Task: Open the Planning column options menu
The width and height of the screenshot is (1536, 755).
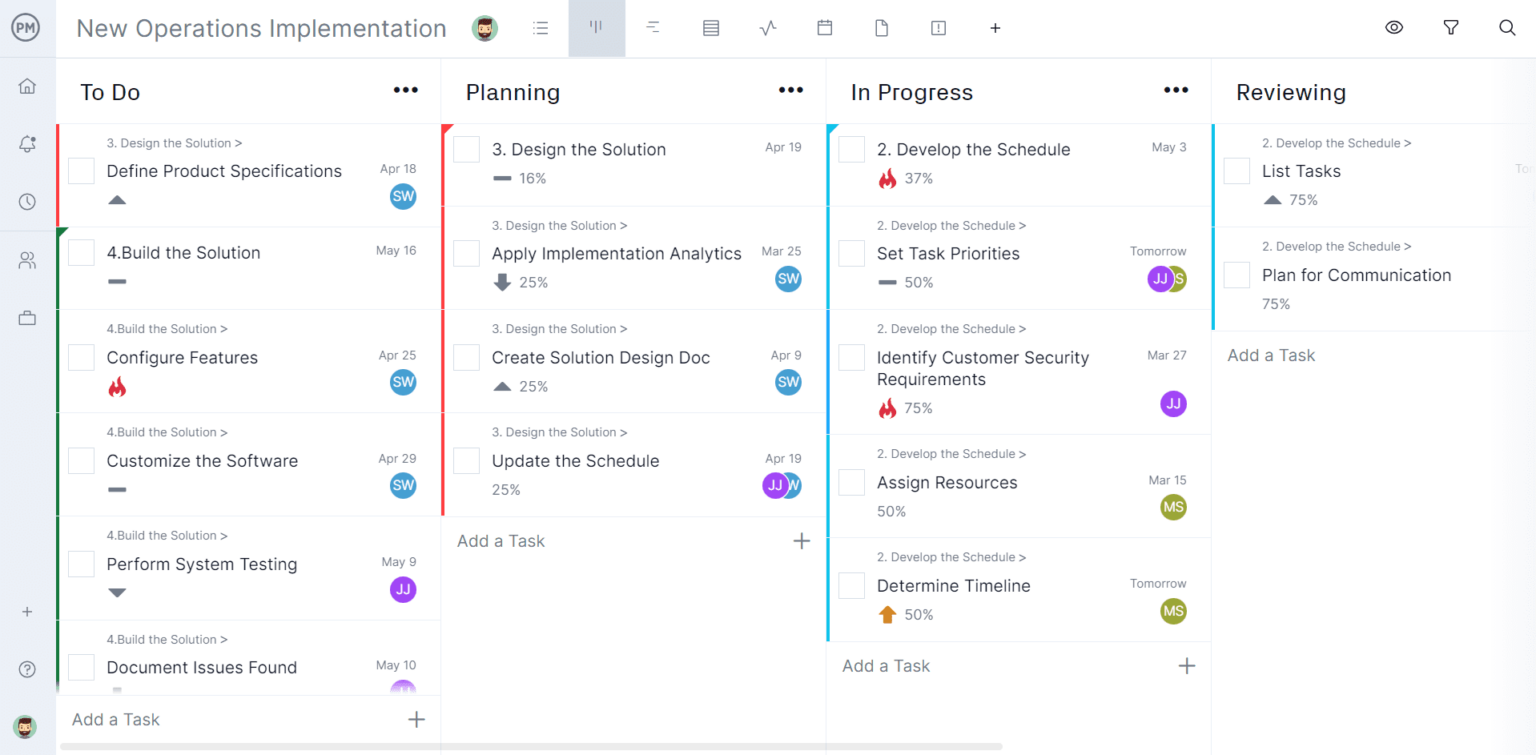Action: (x=790, y=91)
